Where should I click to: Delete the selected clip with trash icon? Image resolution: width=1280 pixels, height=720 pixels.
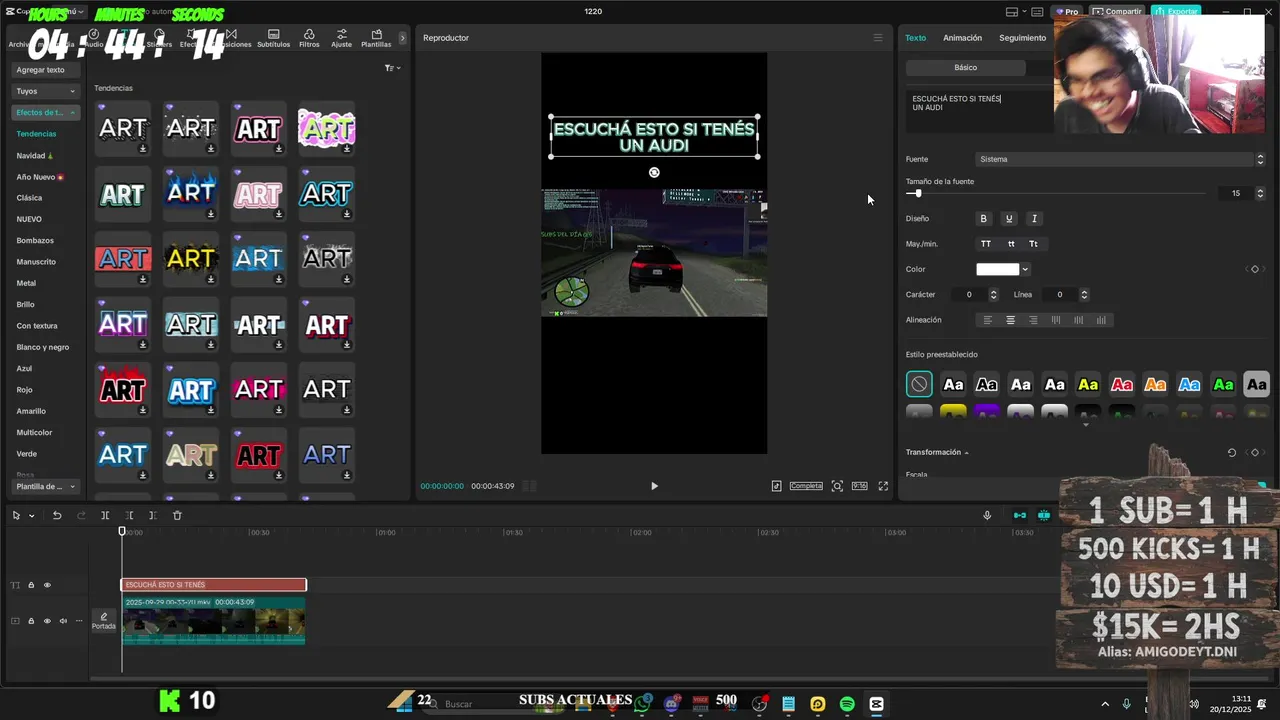(177, 515)
